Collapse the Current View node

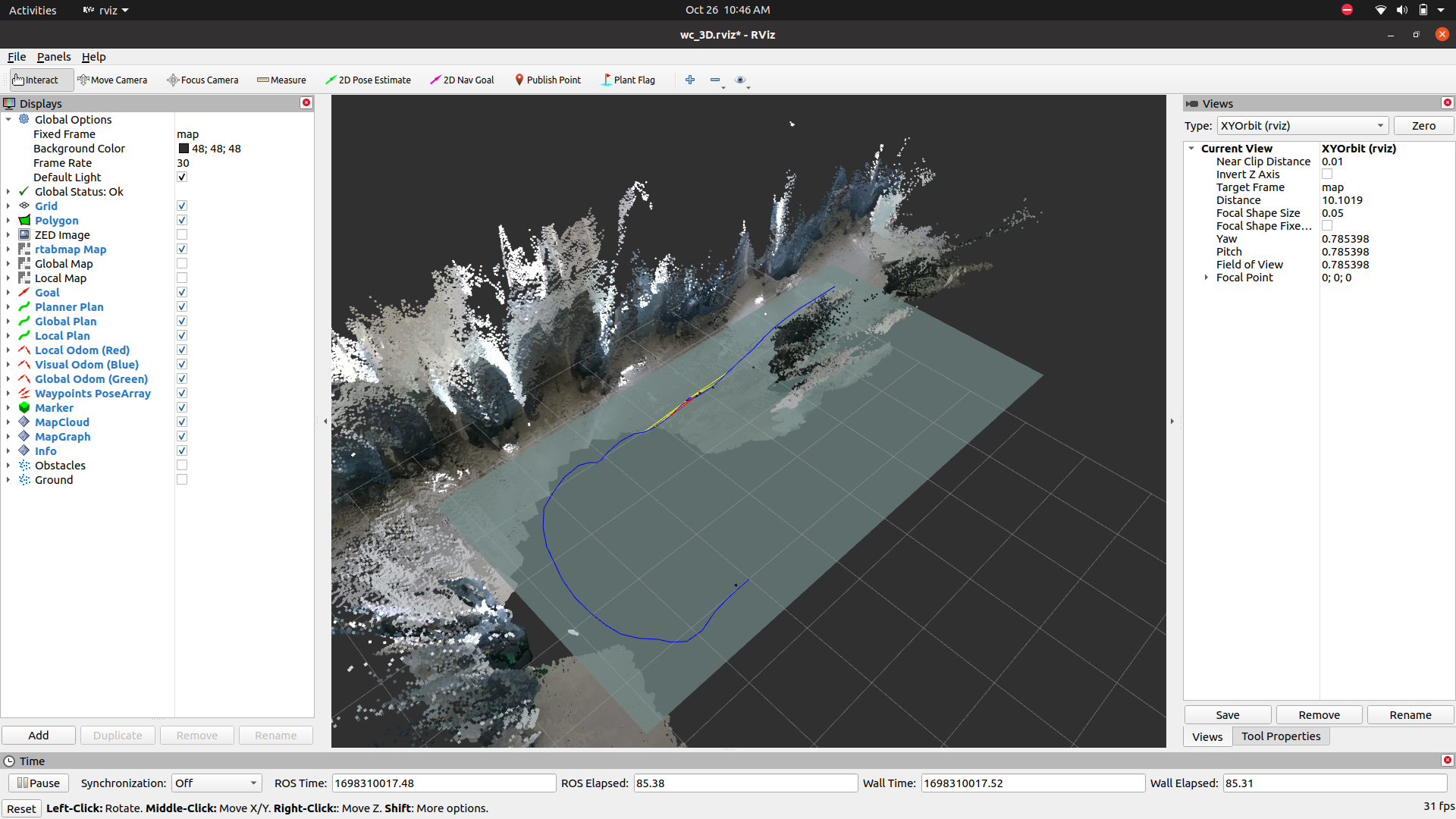tap(1192, 149)
